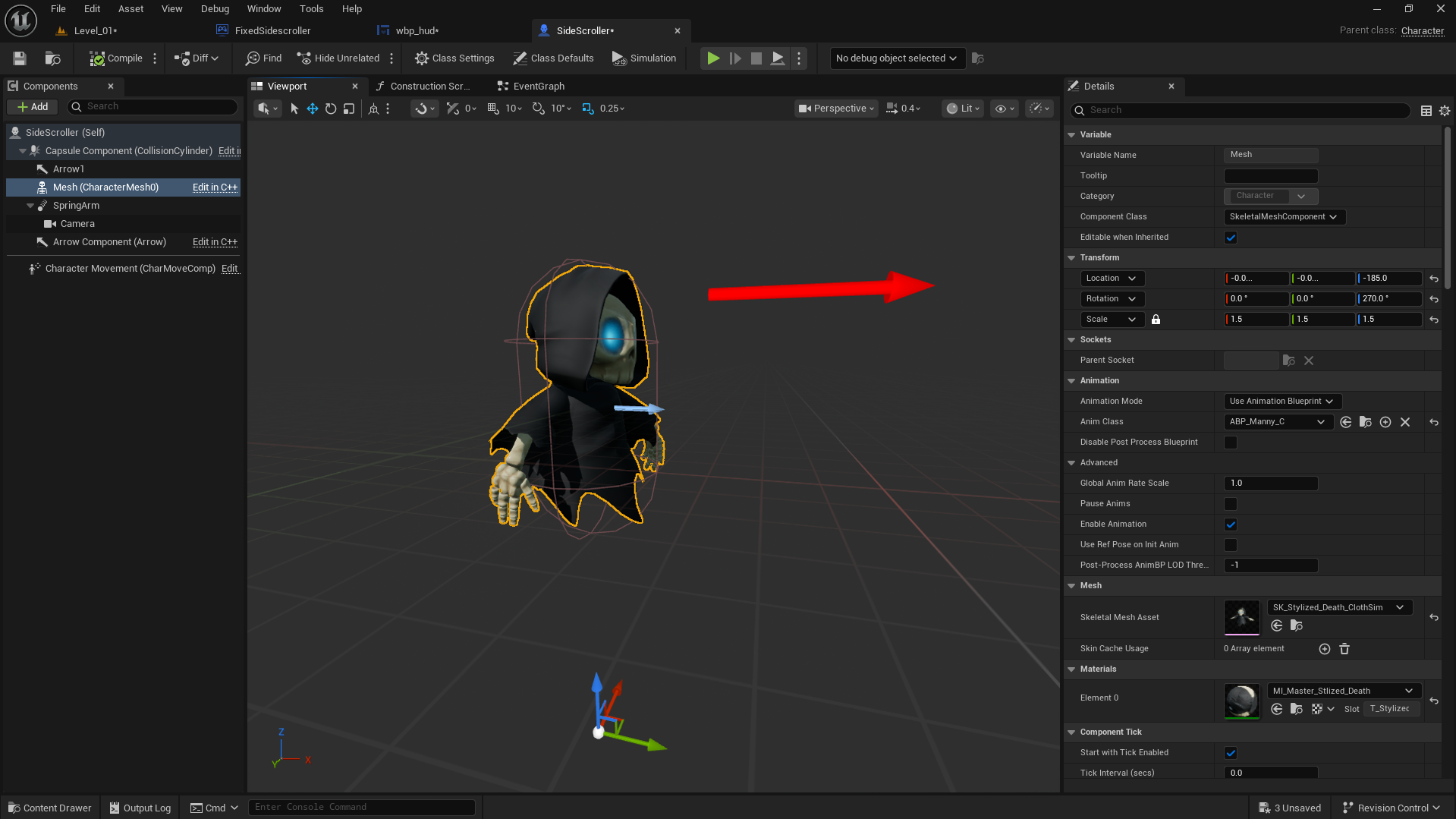Toggle Disable Post Process Blueprint checkbox
1456x819 pixels.
[x=1231, y=443]
